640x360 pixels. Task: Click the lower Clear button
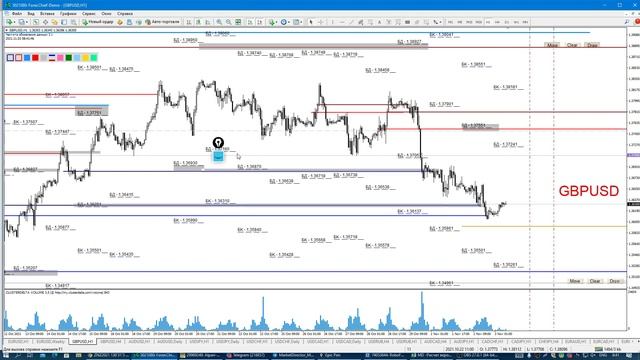click(x=595, y=281)
